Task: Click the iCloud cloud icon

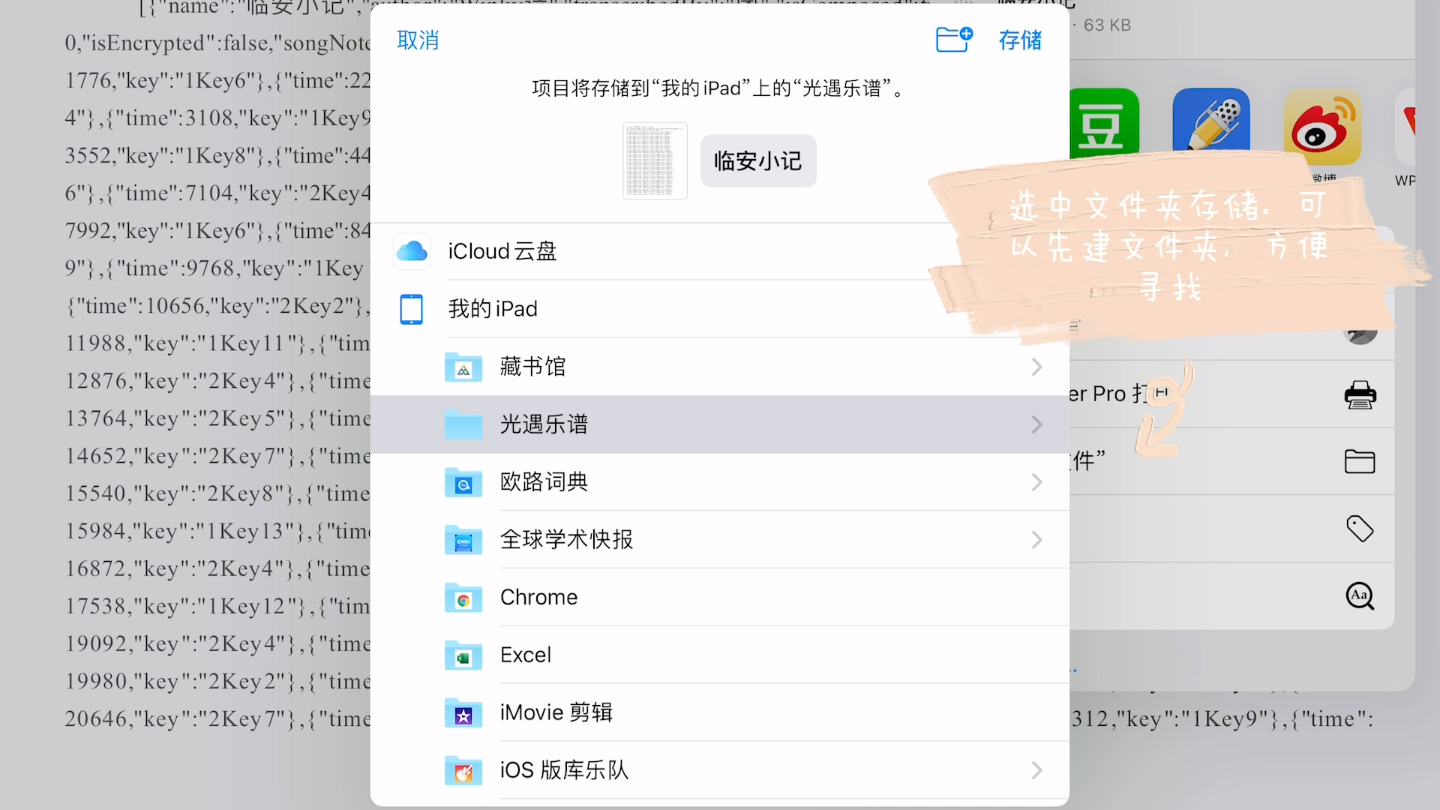Action: click(x=412, y=251)
